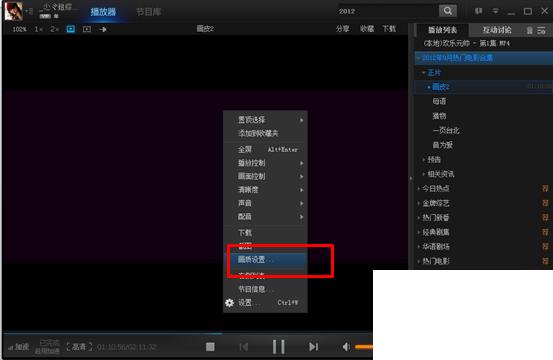The width and height of the screenshot is (553, 360).
Task: Click the panel collapse handle beside the playlist
Action: 411,179
